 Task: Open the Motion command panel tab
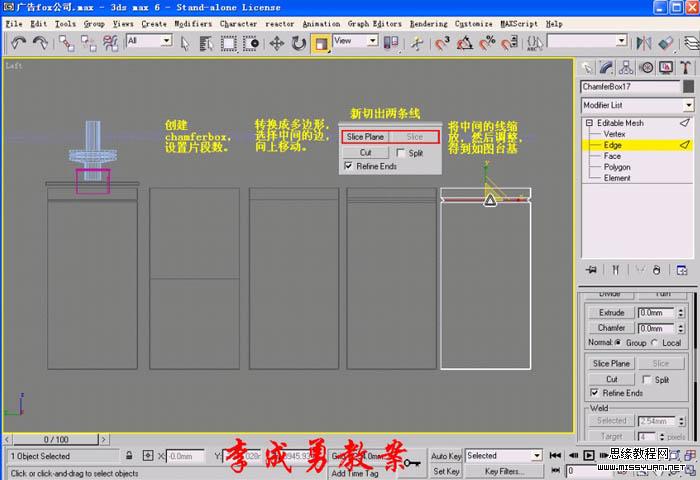646,67
